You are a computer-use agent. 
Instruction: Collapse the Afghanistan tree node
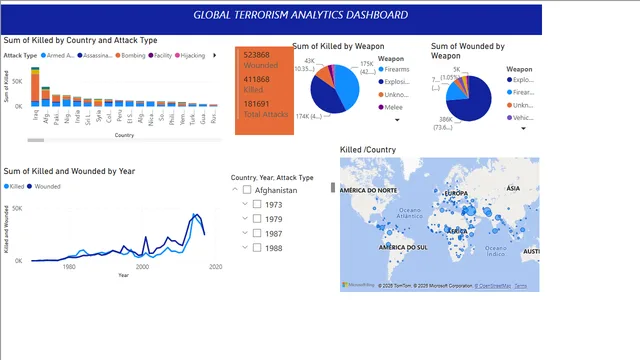(x=235, y=189)
